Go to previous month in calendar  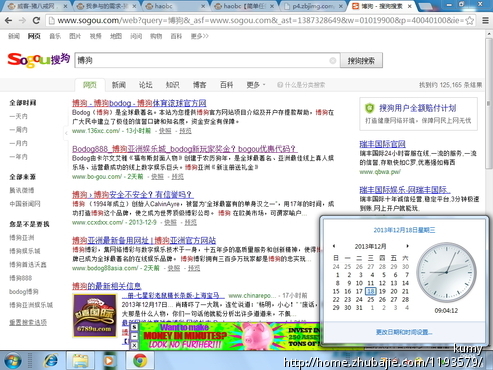click(x=334, y=246)
